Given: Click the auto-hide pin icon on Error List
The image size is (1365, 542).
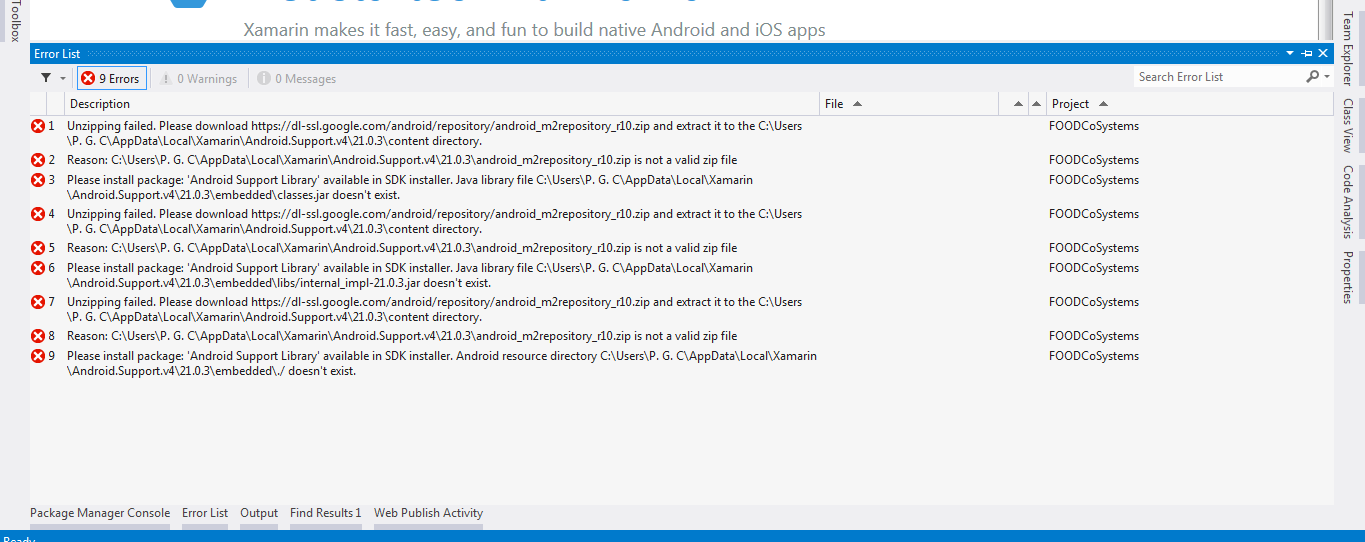Looking at the screenshot, I should [x=1307, y=53].
